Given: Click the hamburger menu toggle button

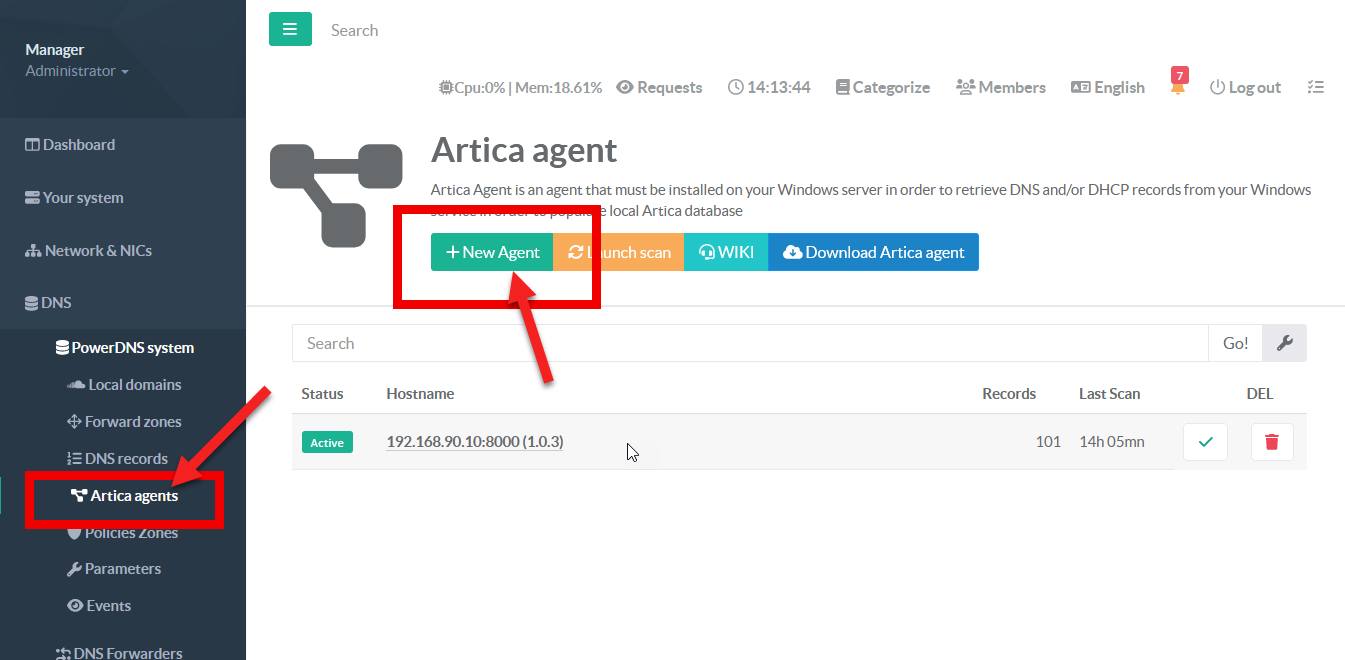Looking at the screenshot, I should (290, 29).
